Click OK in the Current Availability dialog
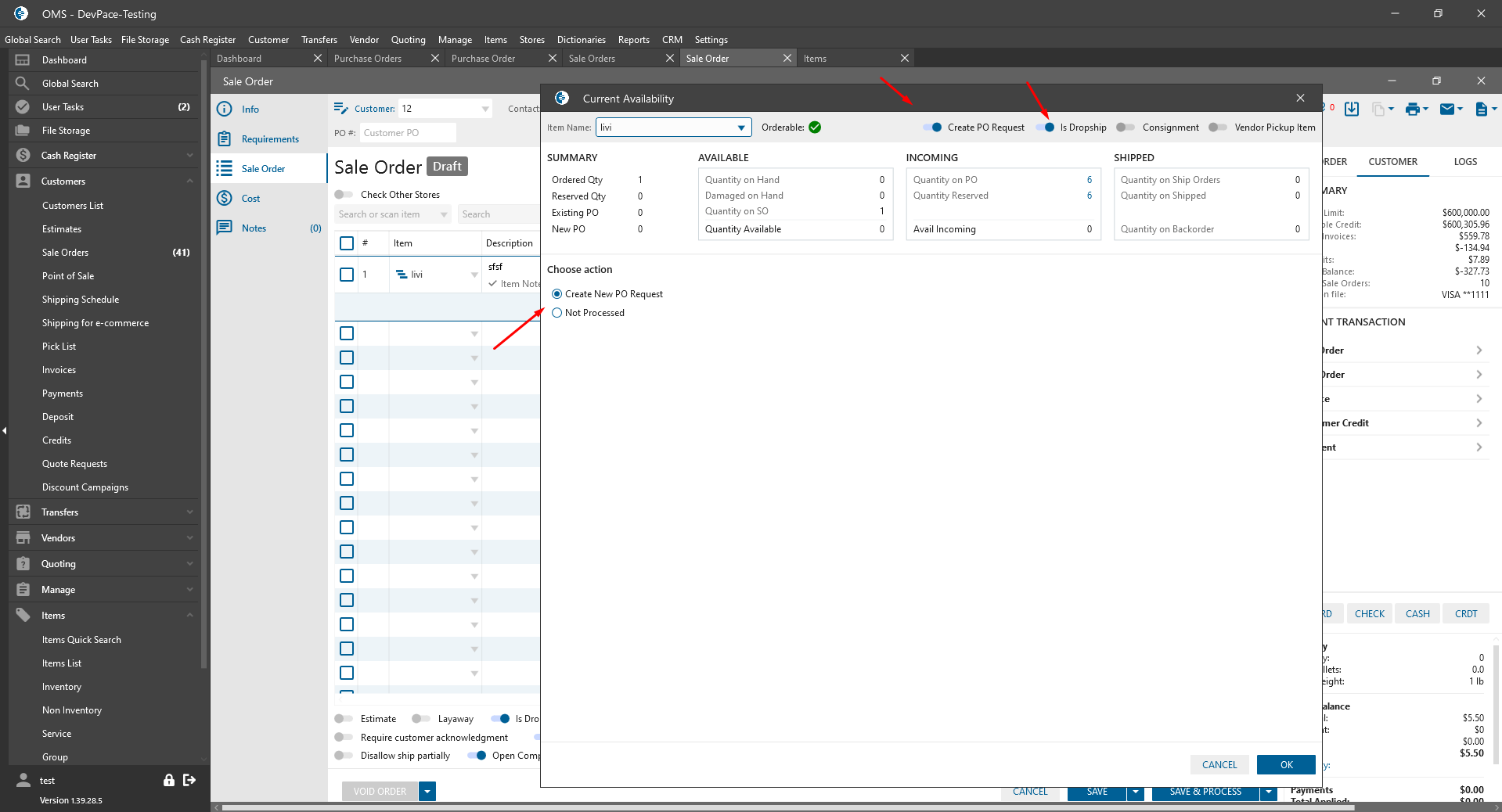 (x=1286, y=765)
